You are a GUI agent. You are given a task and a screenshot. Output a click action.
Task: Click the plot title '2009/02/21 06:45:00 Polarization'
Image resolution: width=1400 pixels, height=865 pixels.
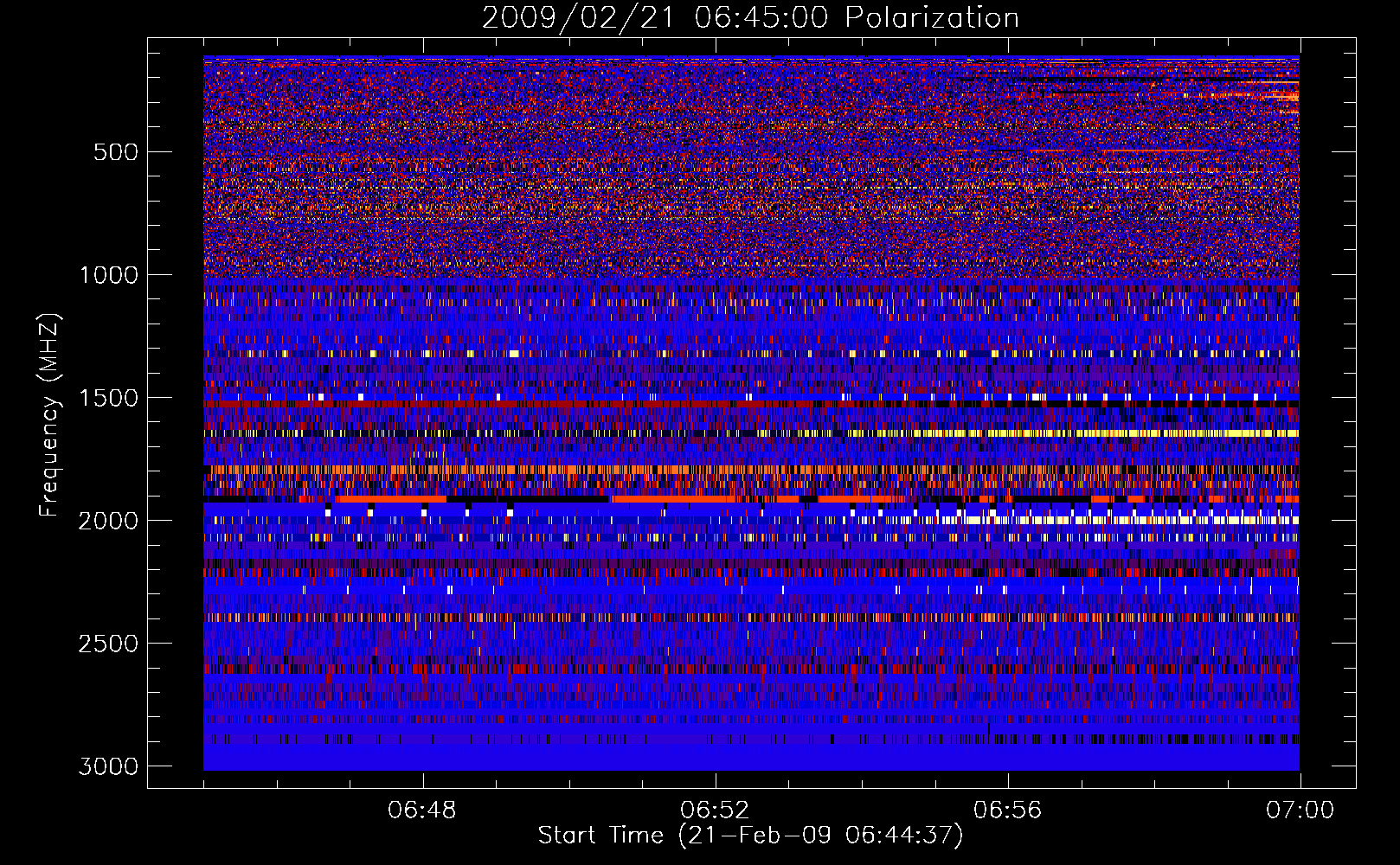point(750,18)
